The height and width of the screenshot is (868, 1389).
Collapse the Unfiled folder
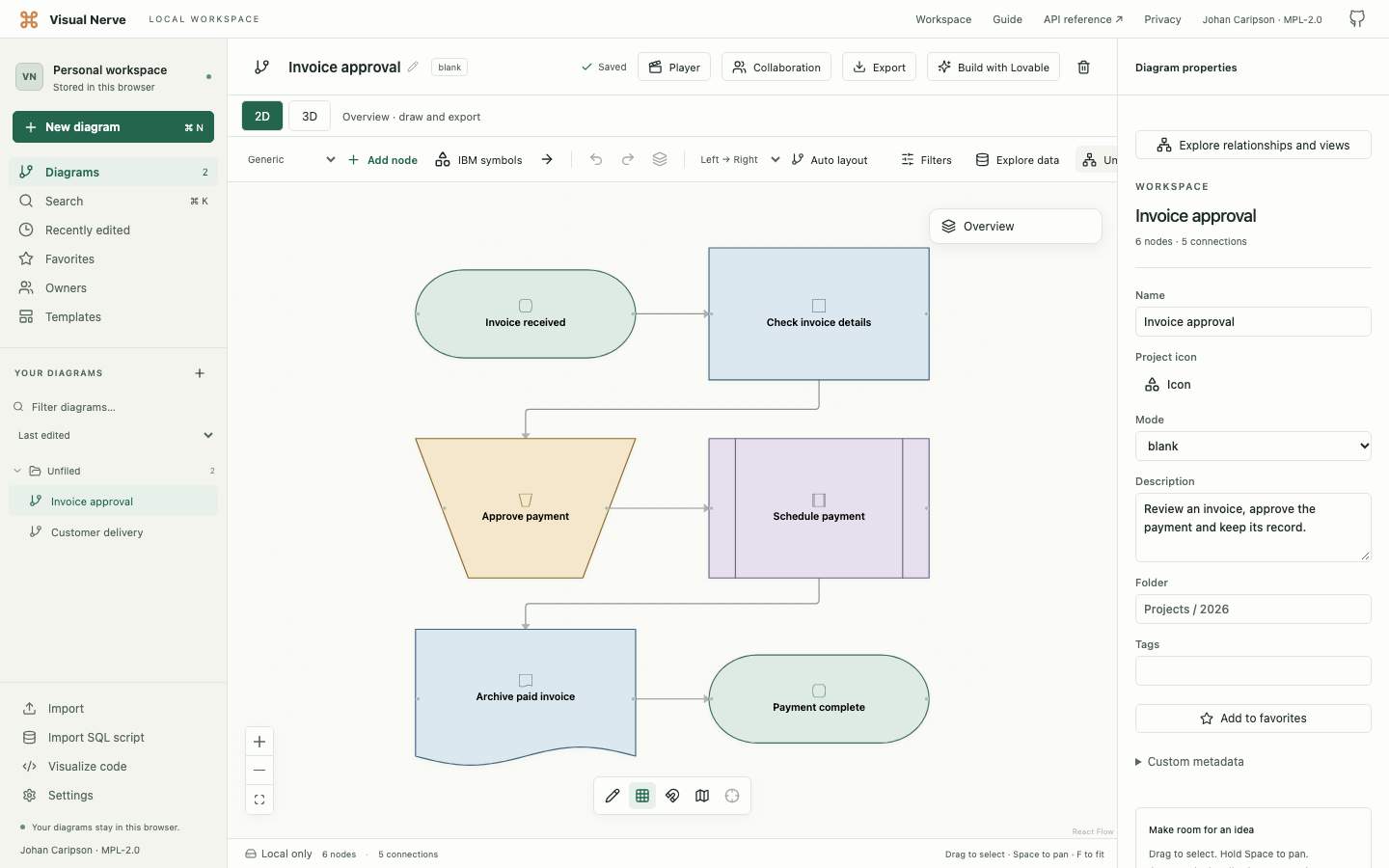17,472
